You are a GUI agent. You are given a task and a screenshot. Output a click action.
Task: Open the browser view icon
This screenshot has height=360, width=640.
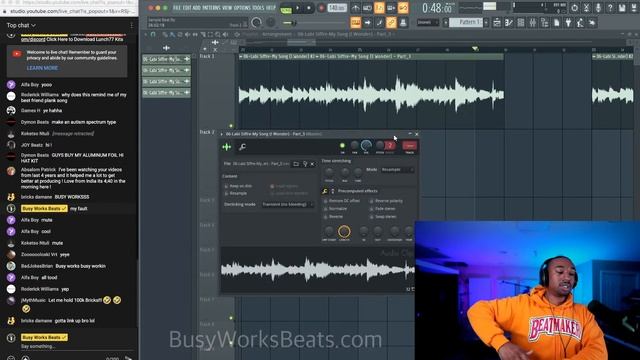544,23
